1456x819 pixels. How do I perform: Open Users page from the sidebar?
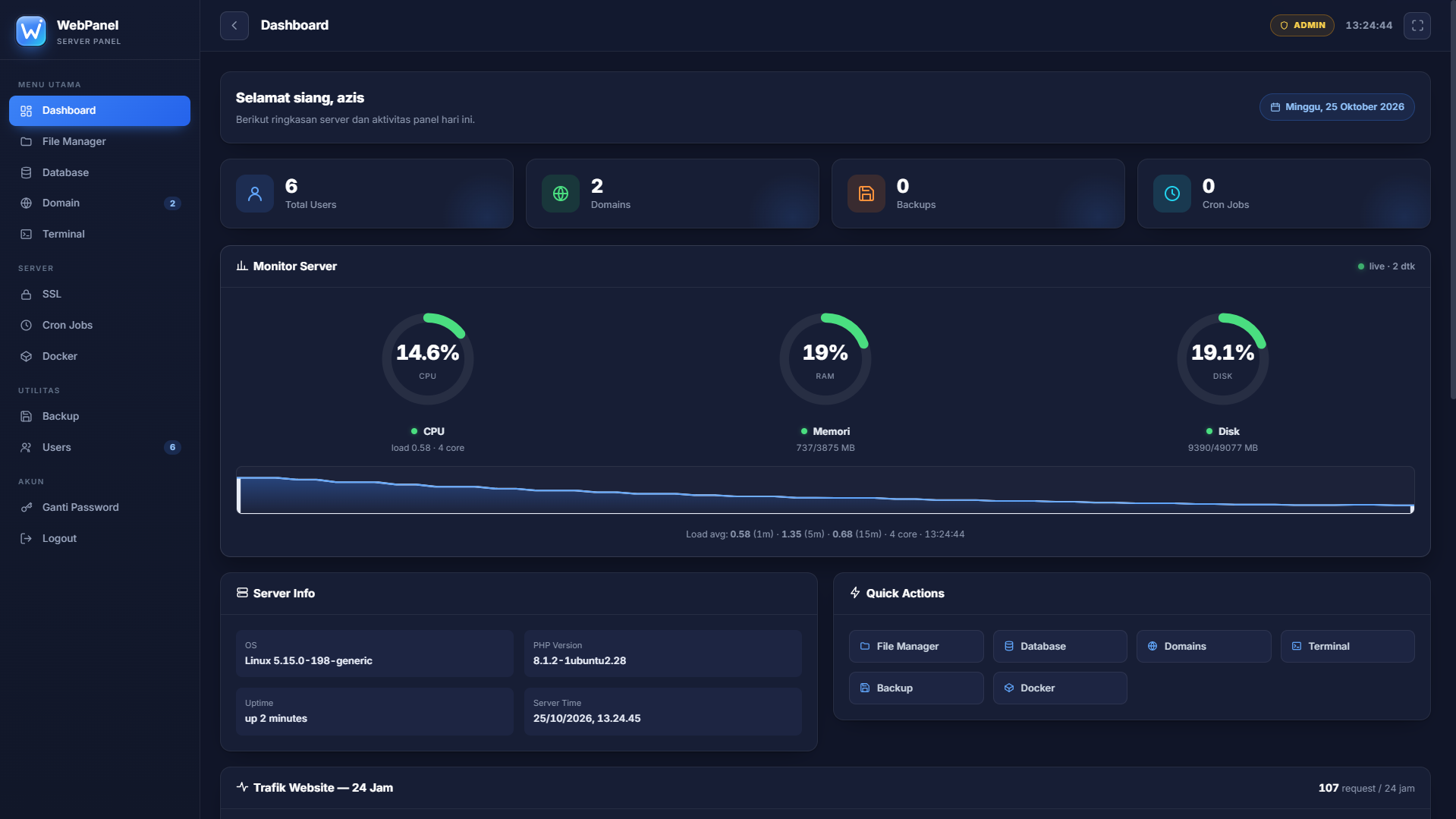(99, 448)
